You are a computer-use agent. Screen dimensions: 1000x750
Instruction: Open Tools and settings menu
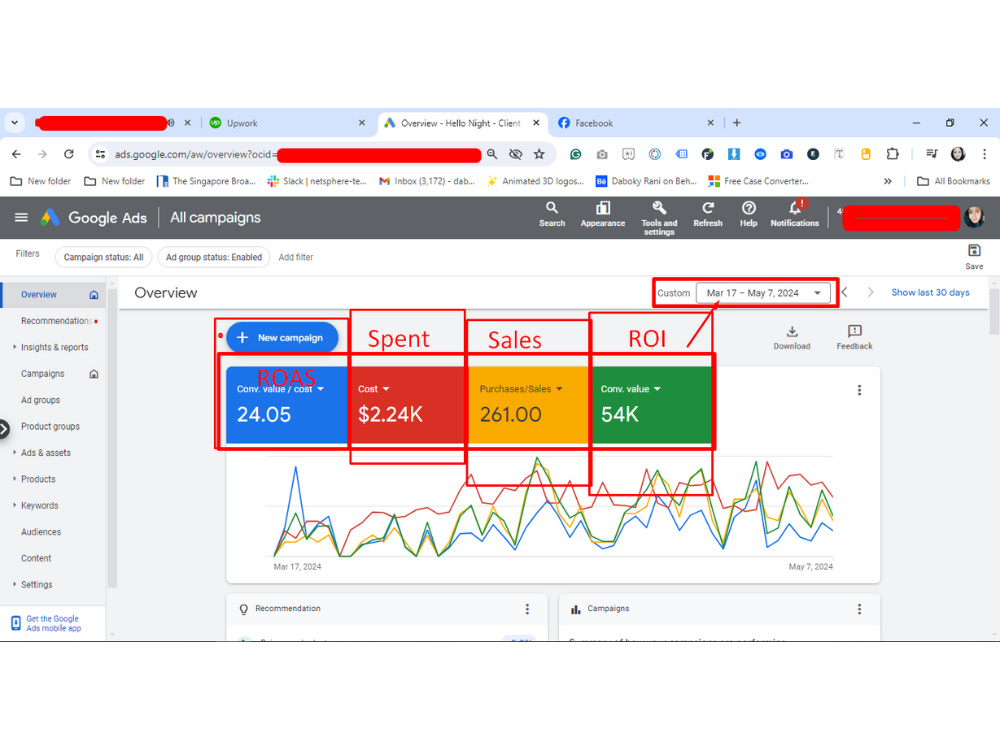(x=659, y=218)
